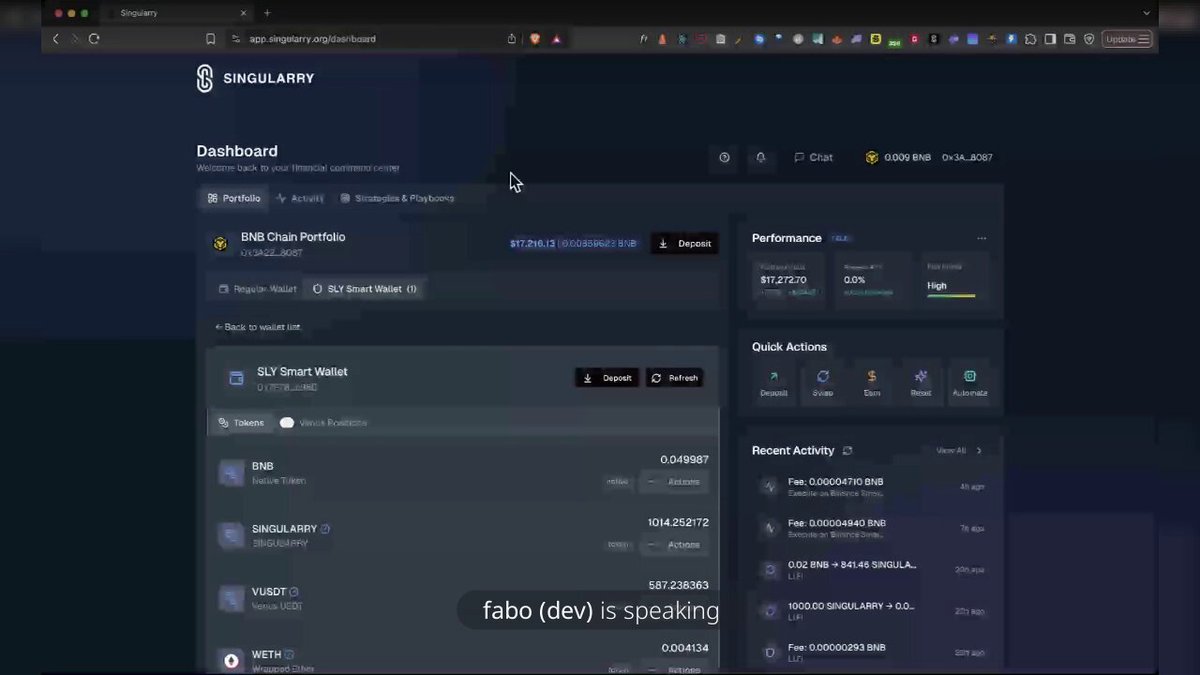The height and width of the screenshot is (675, 1200).
Task: Open the 1000.00 SINGULARRY swap activity entry
Action: 872,611
